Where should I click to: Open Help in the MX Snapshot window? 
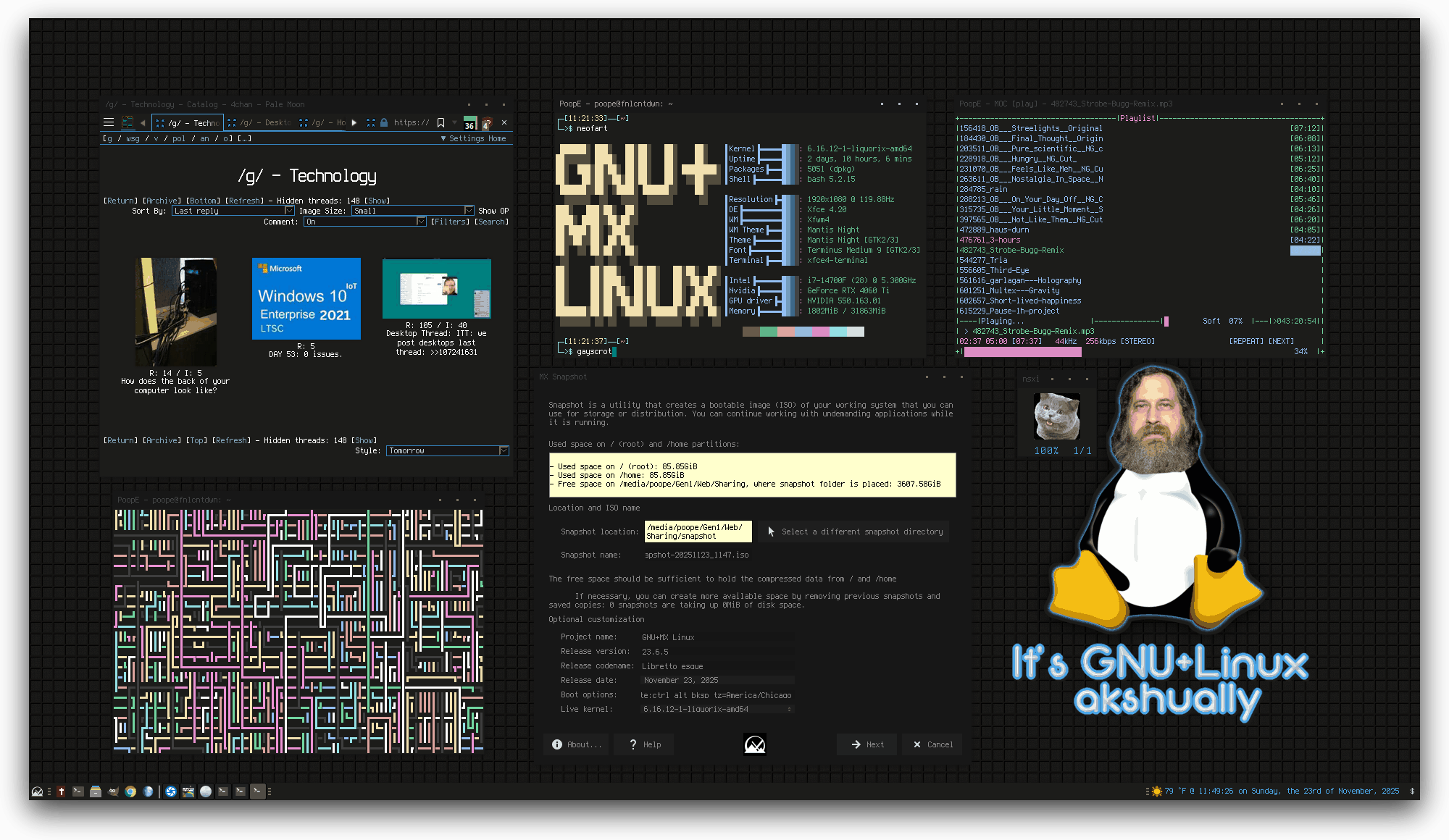(644, 744)
